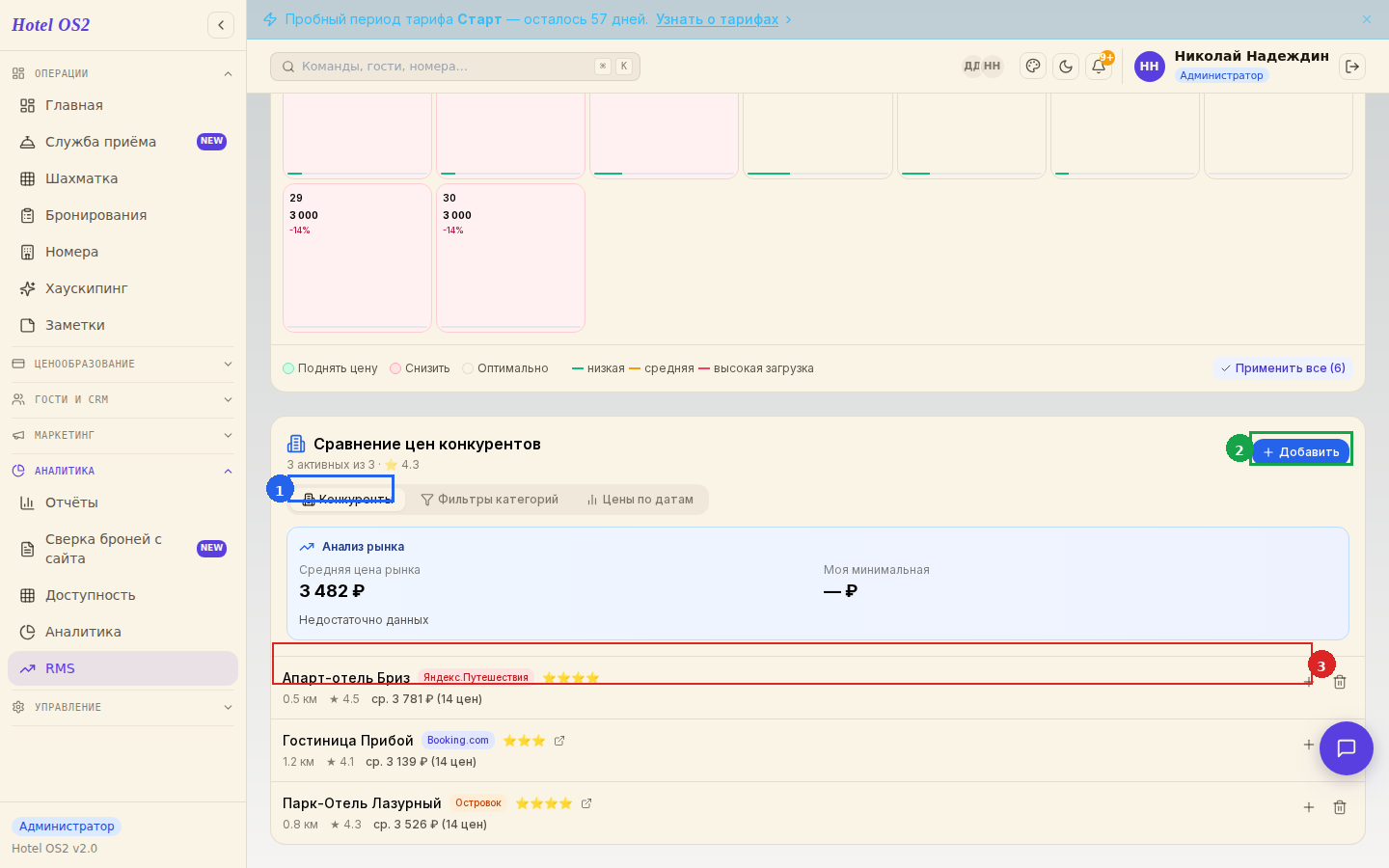This screenshot has height=868, width=1389.
Task: Select the day 29 price cell
Action: [x=357, y=258]
